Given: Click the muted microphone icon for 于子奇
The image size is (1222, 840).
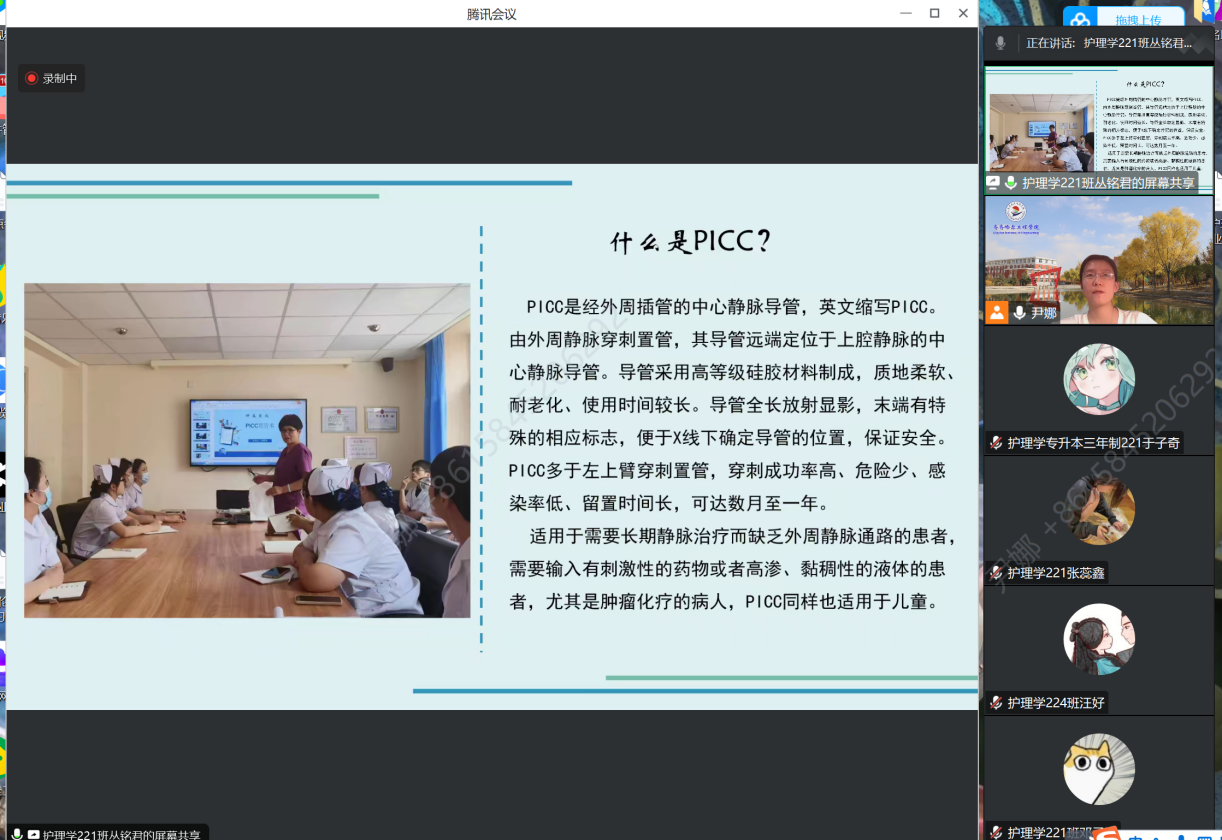Looking at the screenshot, I should [996, 443].
